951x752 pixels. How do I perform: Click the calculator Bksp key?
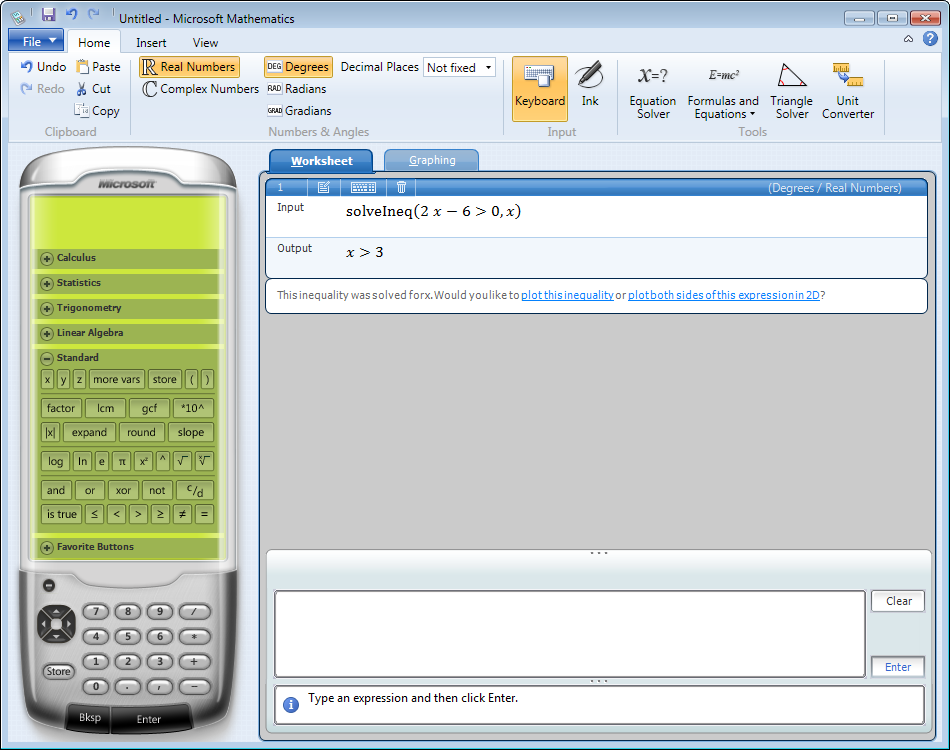pos(90,717)
